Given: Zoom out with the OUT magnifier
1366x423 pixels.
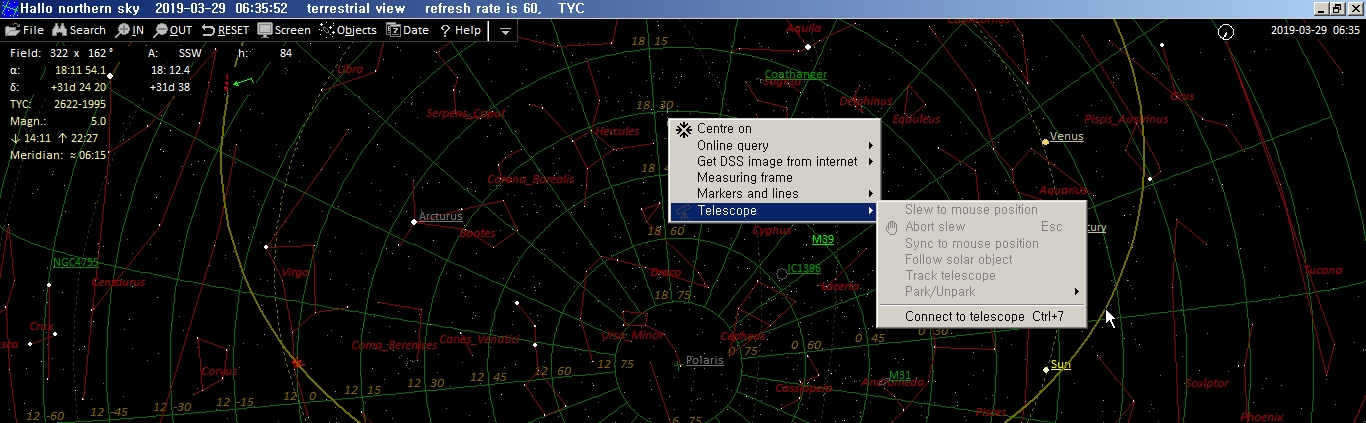Looking at the screenshot, I should [161, 30].
